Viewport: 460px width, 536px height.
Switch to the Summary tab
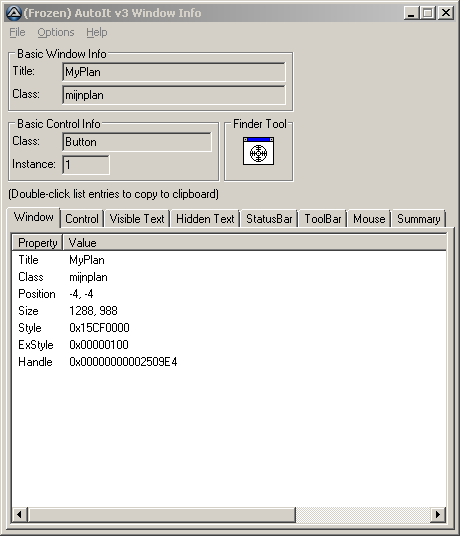point(419,219)
